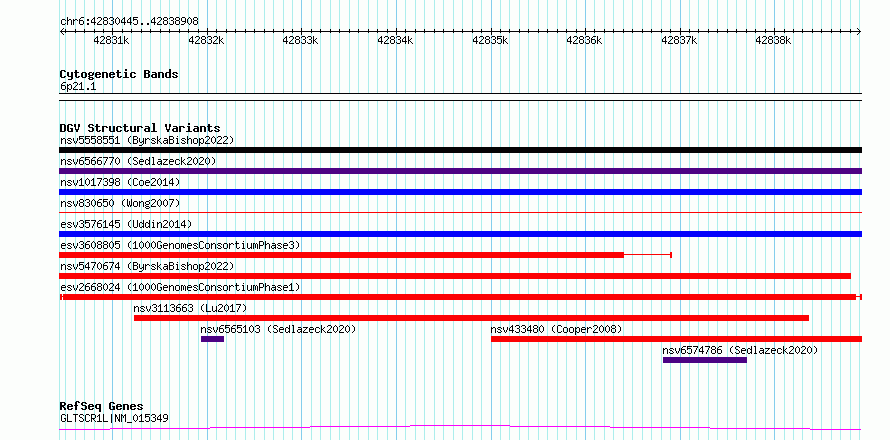Click the ruler's right end arrow
The height and width of the screenshot is (440, 890).
point(859,31)
